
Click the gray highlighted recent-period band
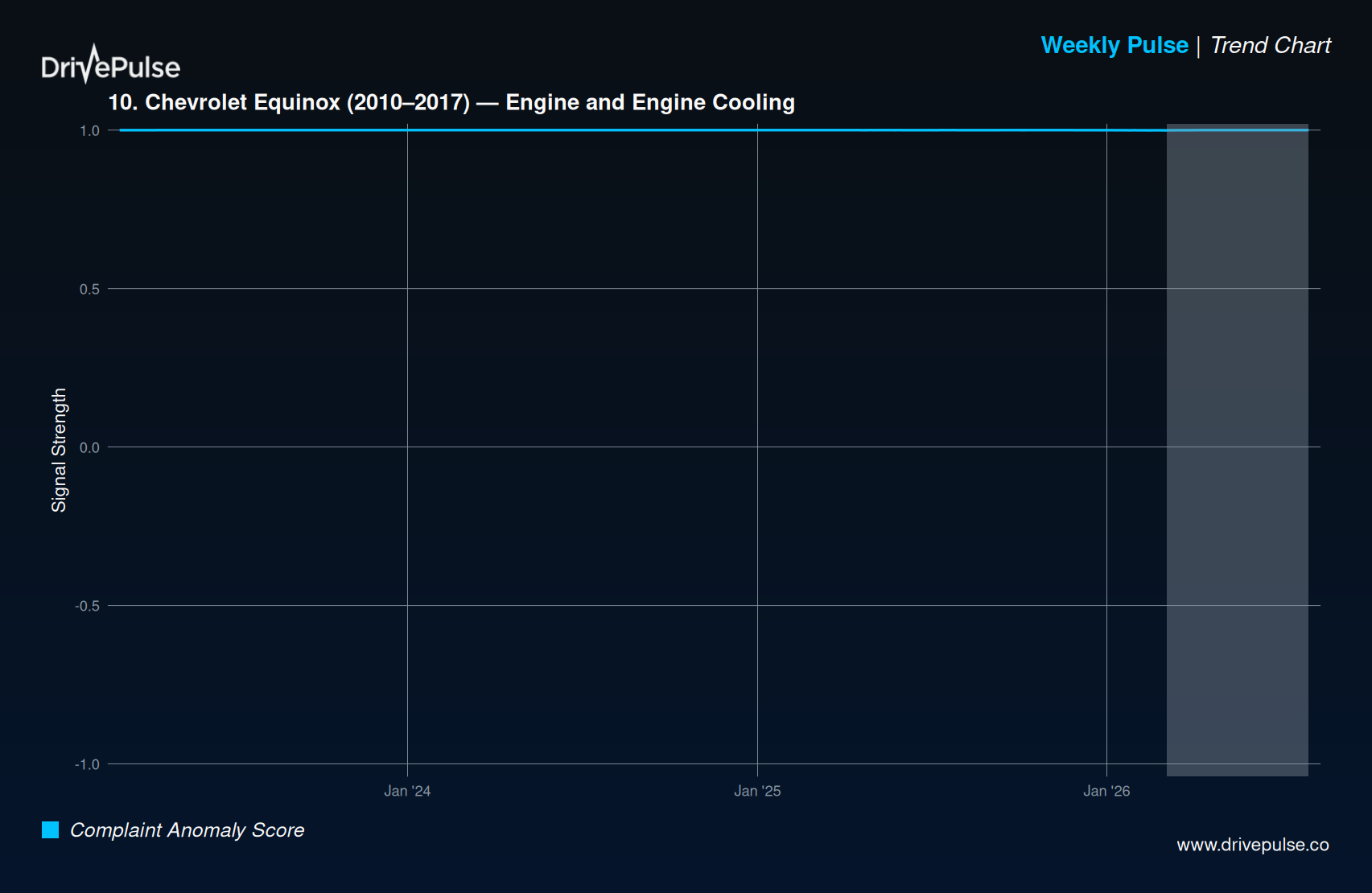pyautogui.click(x=1238, y=450)
